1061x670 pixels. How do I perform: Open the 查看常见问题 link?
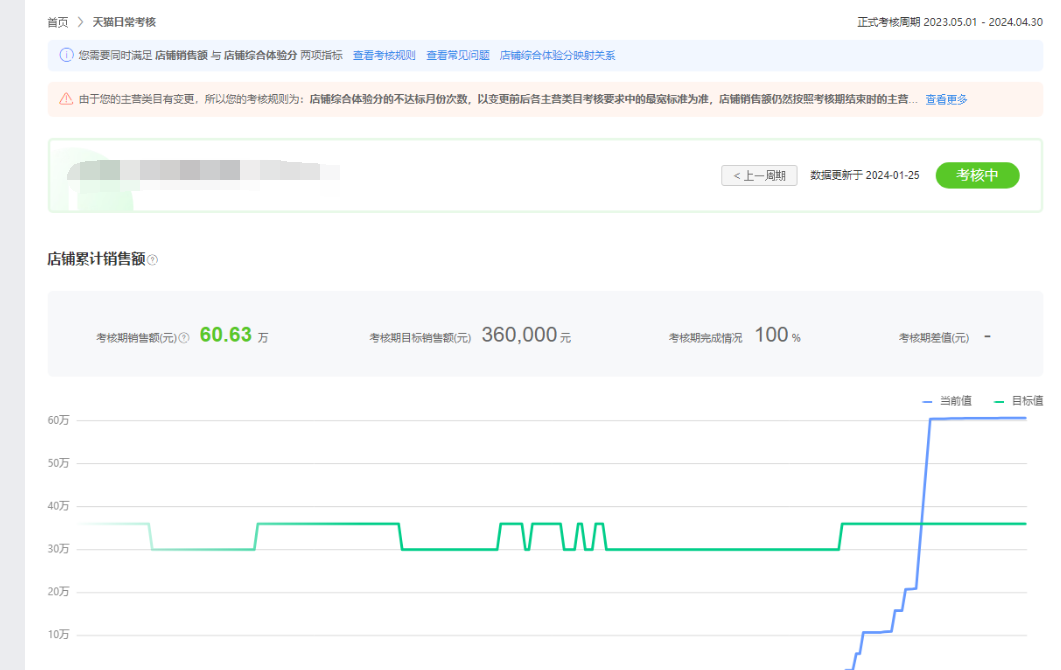pyautogui.click(x=457, y=56)
